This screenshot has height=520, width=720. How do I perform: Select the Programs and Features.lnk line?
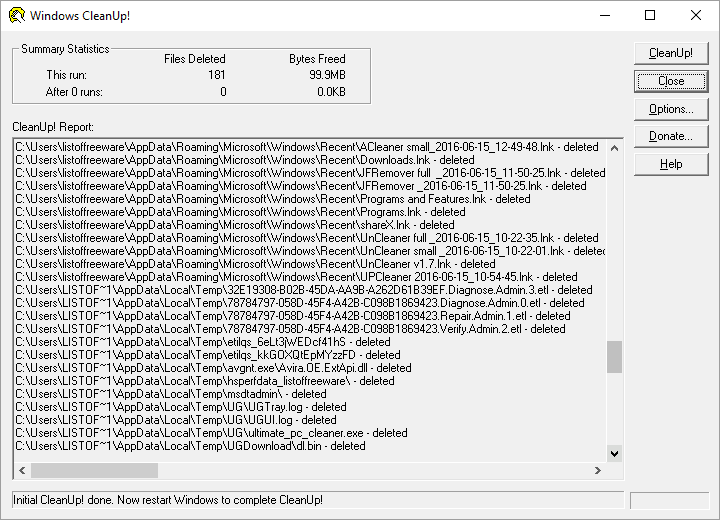coord(273,199)
